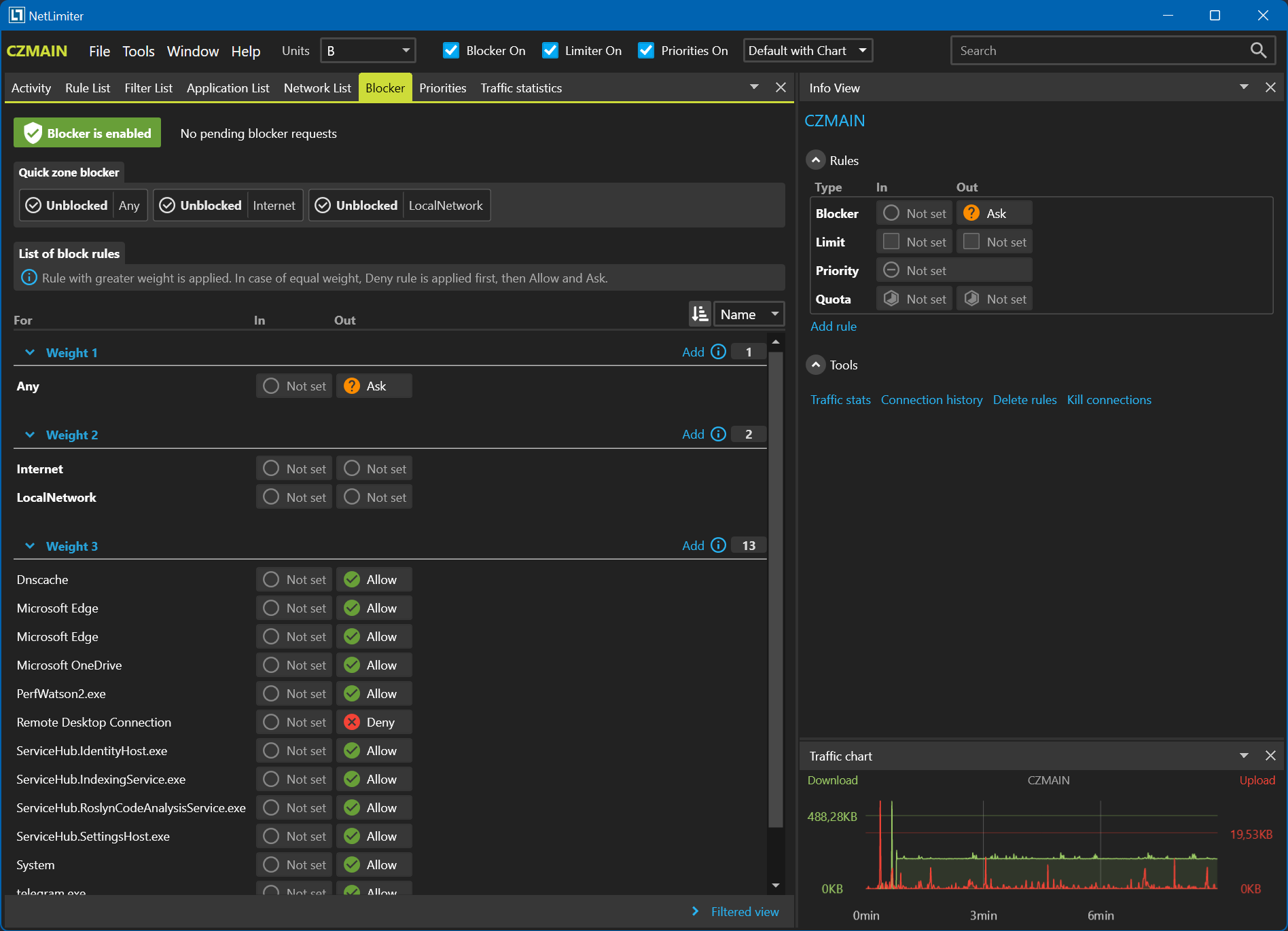The width and height of the screenshot is (1288, 931).
Task: Click the sort order icon beside Name
Action: [700, 314]
